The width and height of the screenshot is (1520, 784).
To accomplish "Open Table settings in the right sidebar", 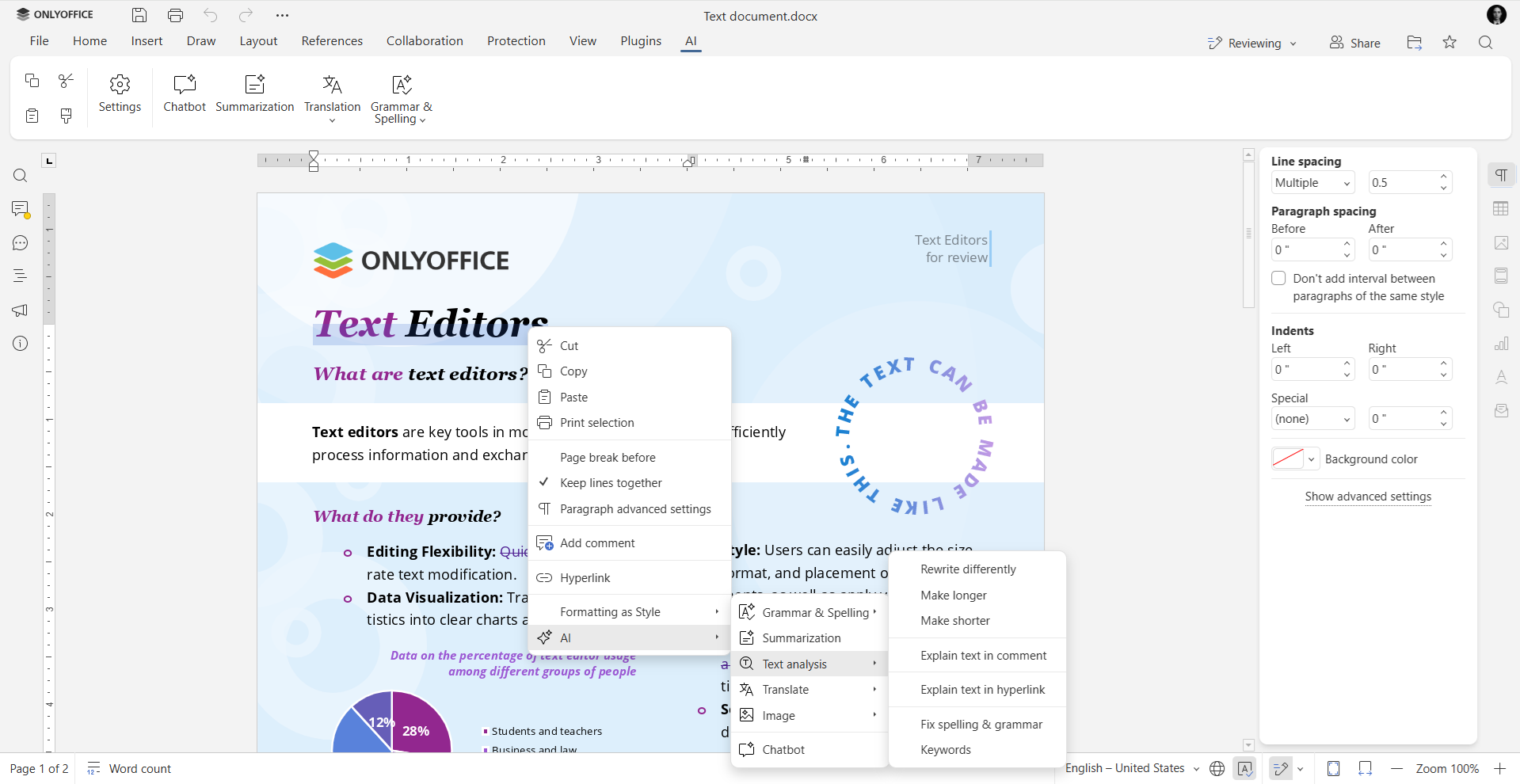I will (x=1501, y=208).
